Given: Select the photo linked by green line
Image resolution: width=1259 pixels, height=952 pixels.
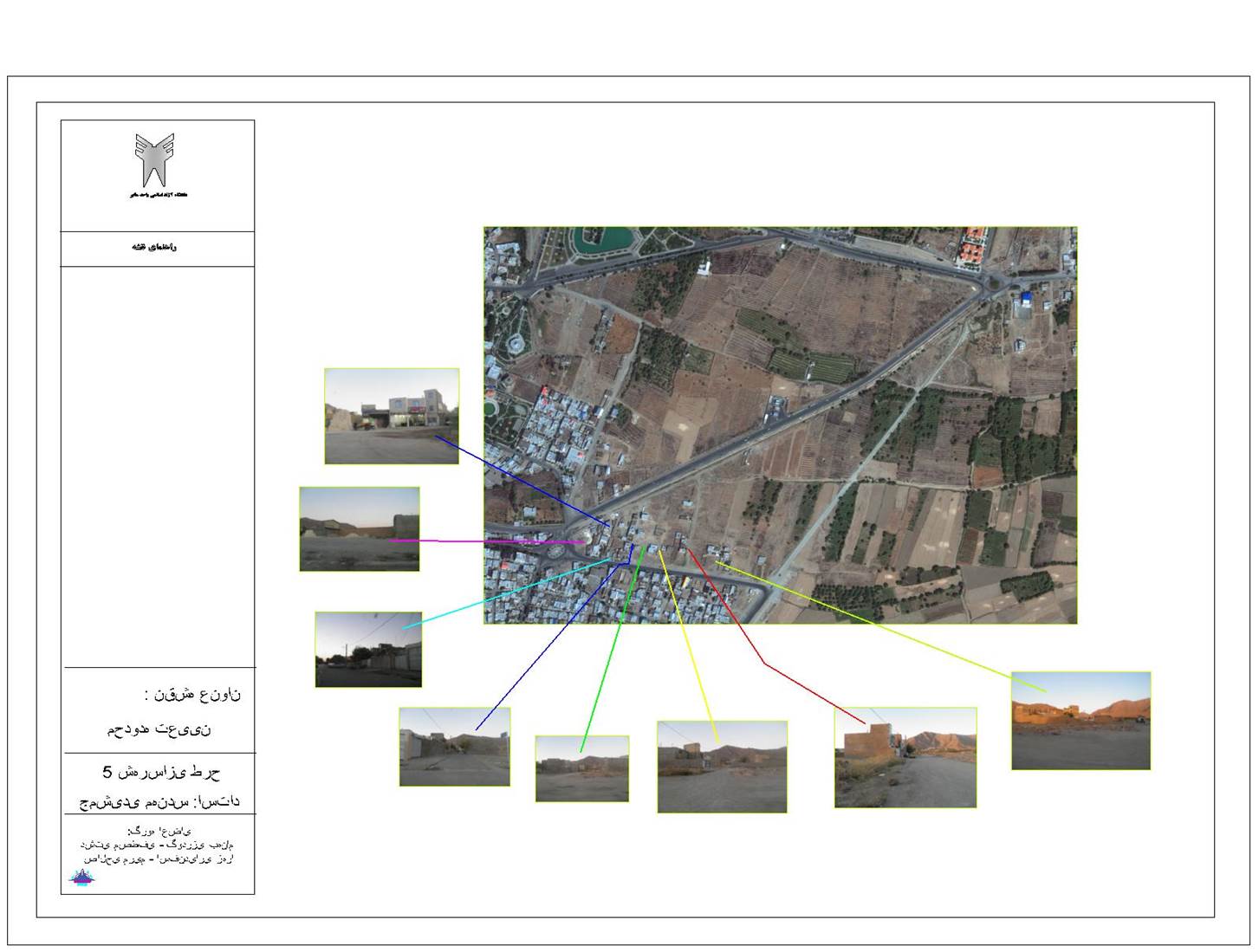Looking at the screenshot, I should [x=581, y=768].
